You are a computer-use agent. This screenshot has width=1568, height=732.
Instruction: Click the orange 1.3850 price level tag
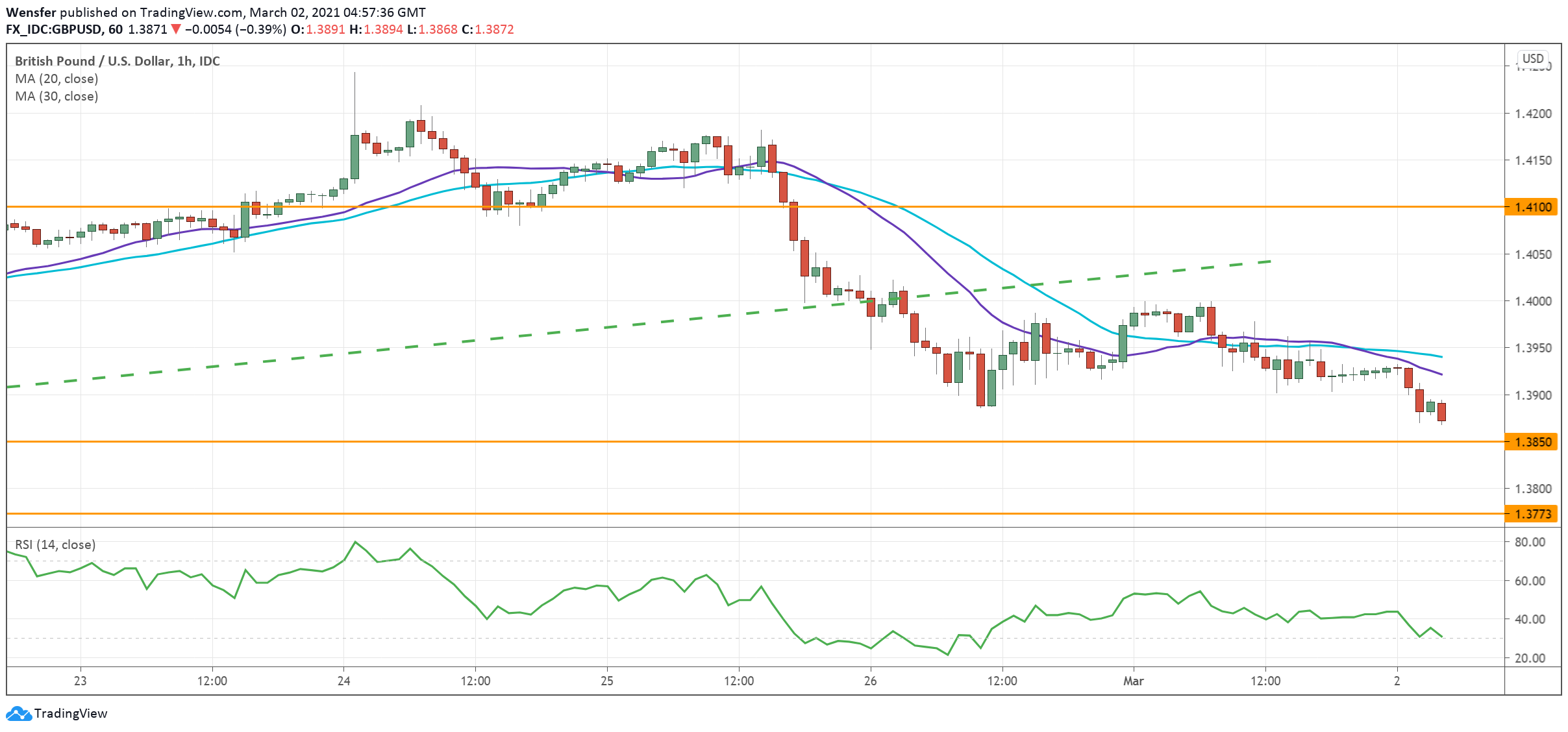[x=1532, y=442]
